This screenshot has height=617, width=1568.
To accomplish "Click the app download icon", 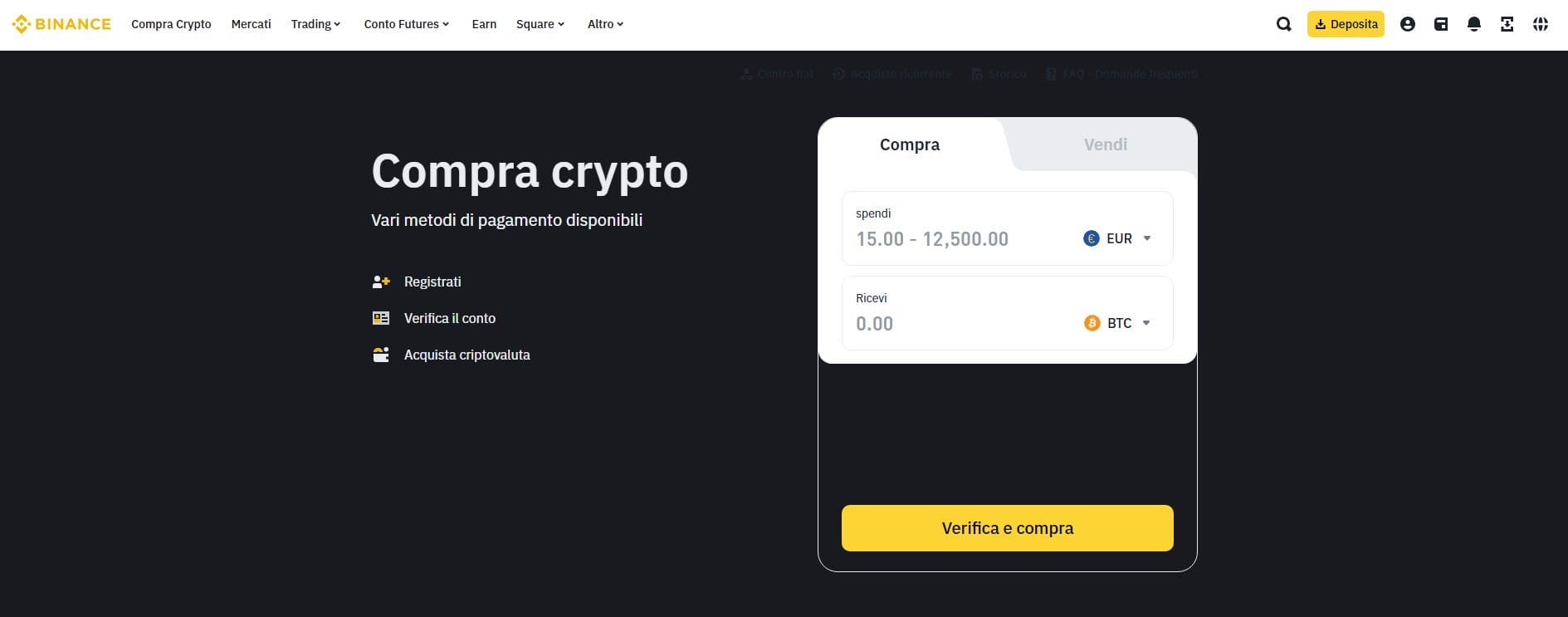I will 1507,24.
